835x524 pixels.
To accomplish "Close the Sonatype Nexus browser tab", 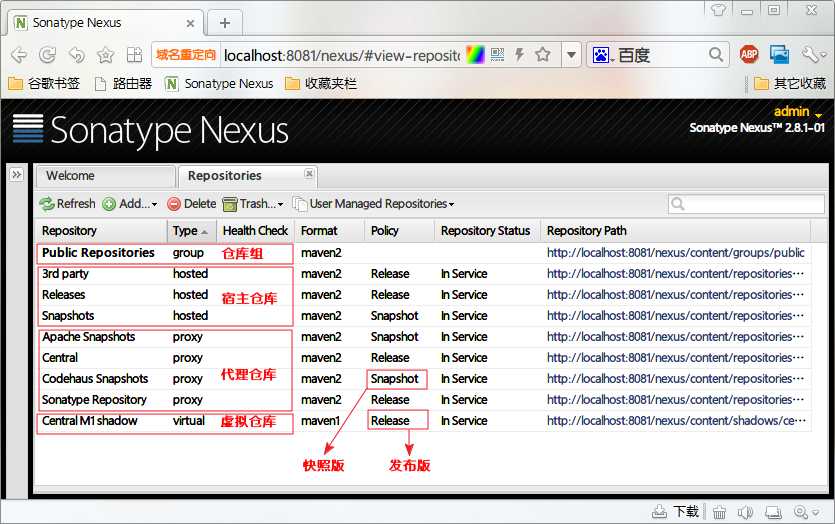I will point(190,23).
